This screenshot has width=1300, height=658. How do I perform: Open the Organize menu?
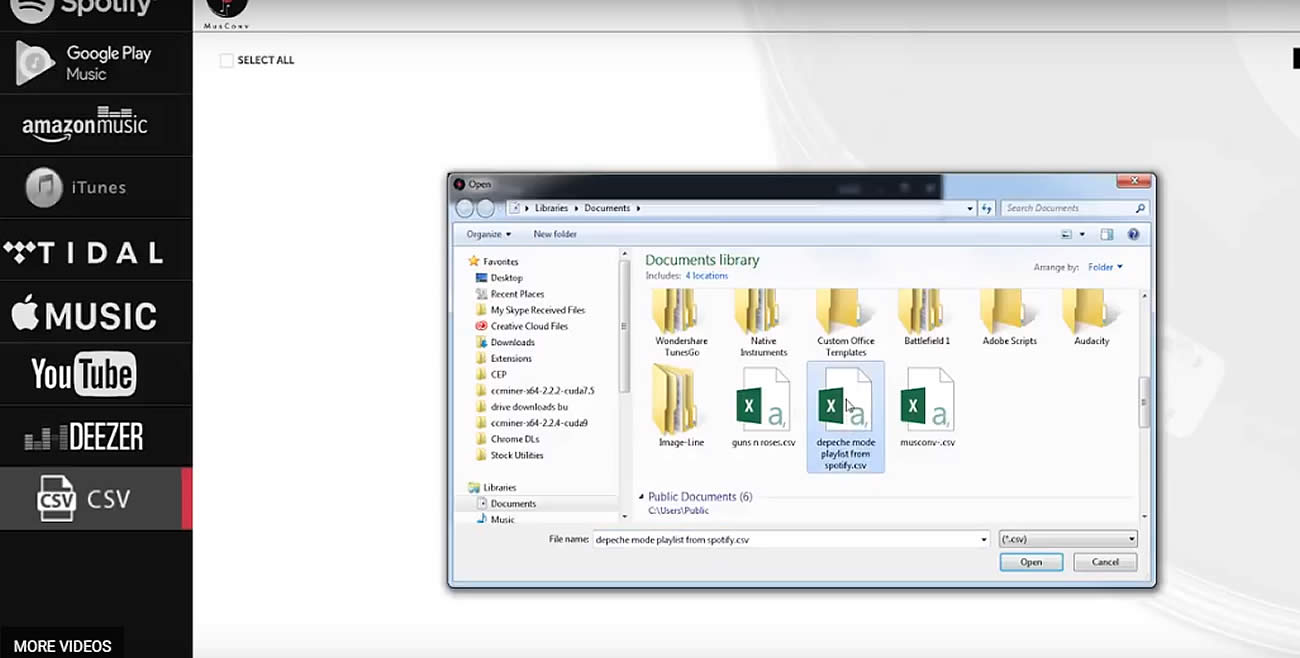(488, 234)
